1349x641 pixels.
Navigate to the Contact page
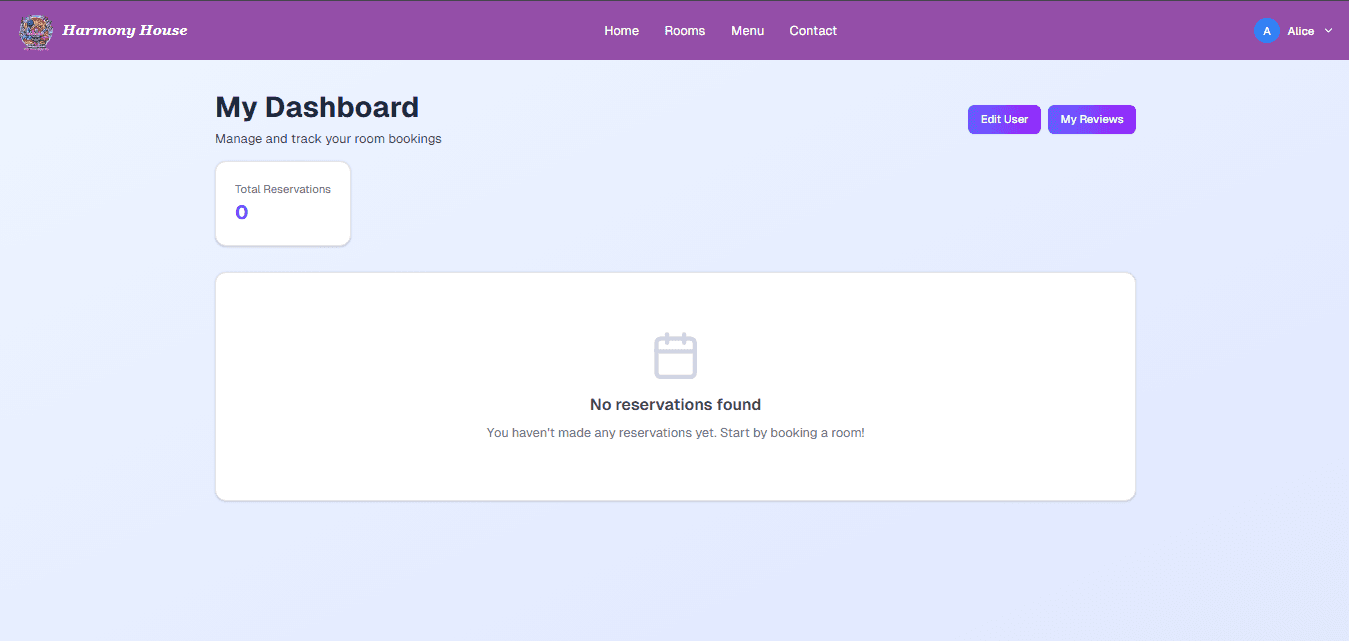(x=812, y=31)
